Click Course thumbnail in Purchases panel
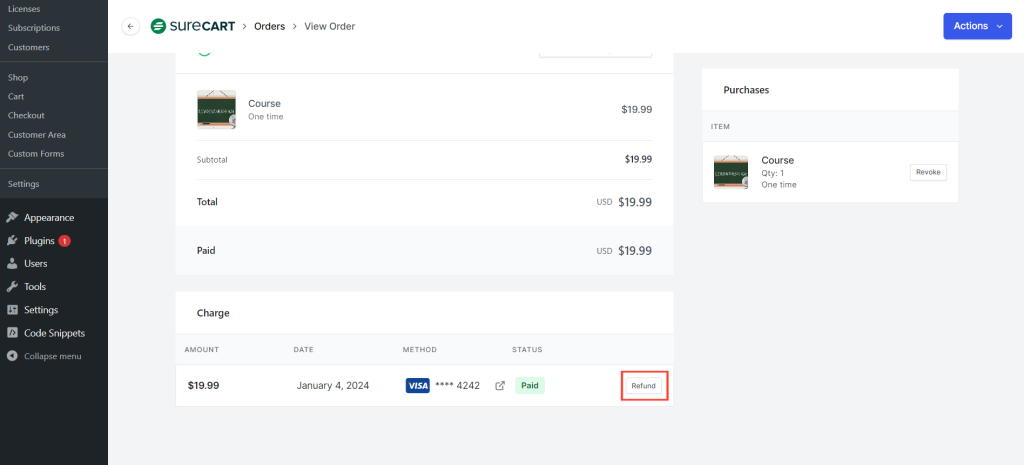 pos(730,172)
